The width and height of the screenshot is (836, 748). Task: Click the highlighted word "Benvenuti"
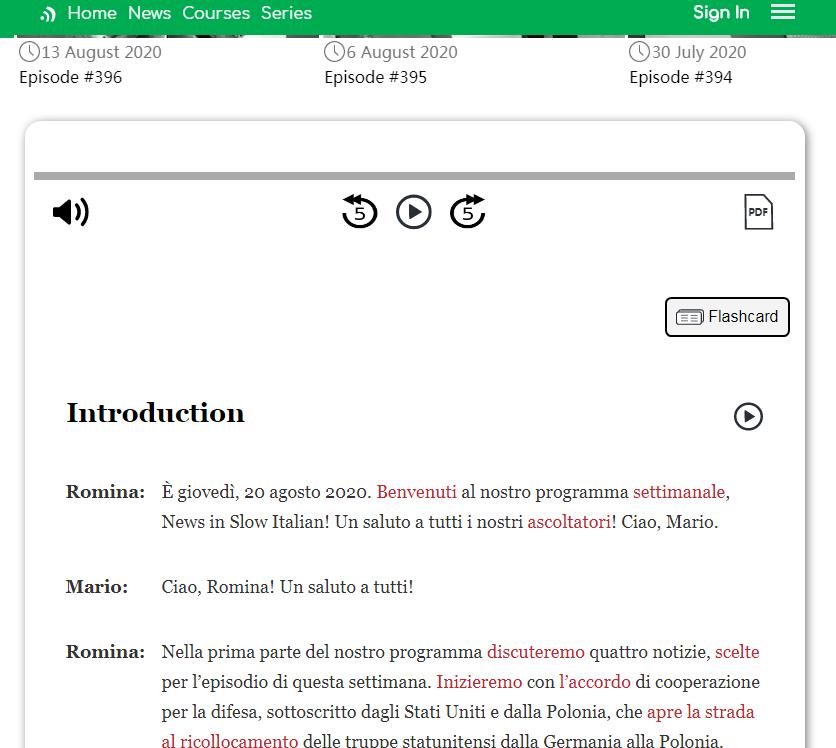(x=416, y=492)
